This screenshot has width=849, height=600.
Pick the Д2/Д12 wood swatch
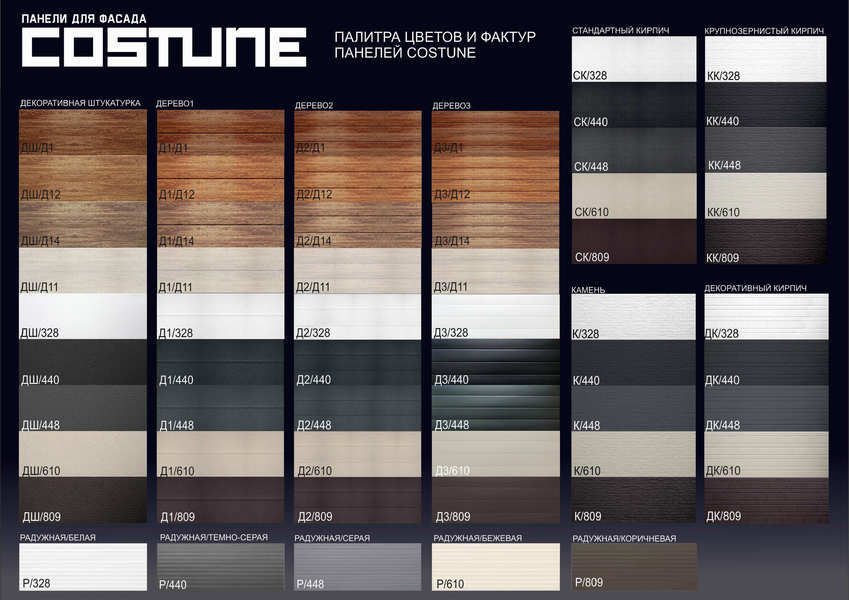tap(358, 179)
